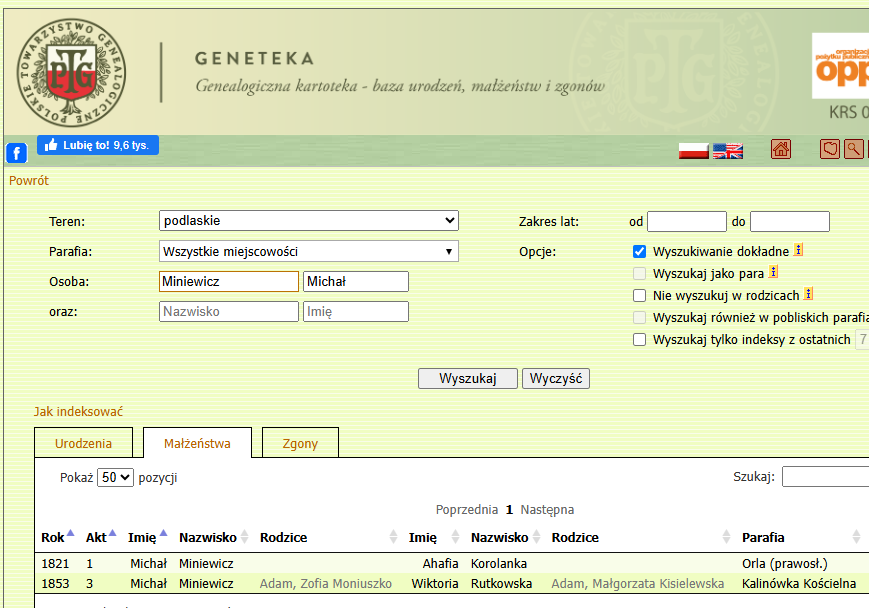
Task: Open info icon beside Nie wyszukuj w rodzicach
Action: click(x=809, y=294)
